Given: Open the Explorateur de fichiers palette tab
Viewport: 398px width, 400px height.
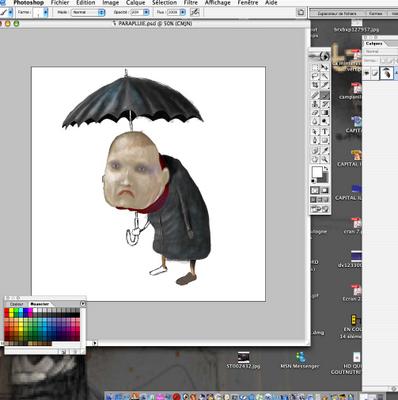Looking at the screenshot, I should click(x=337, y=13).
